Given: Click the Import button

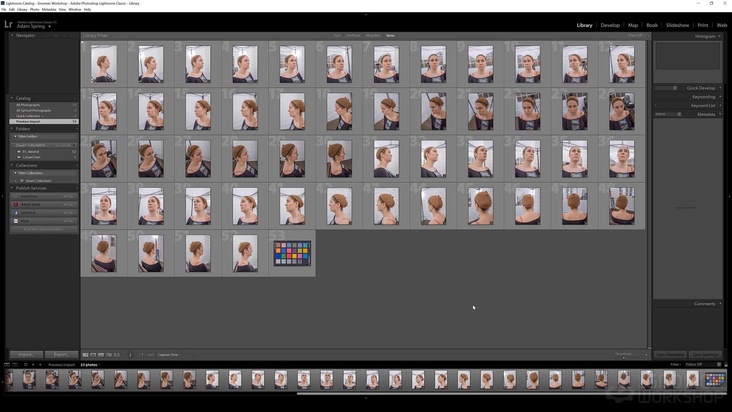Looking at the screenshot, I should [26, 355].
